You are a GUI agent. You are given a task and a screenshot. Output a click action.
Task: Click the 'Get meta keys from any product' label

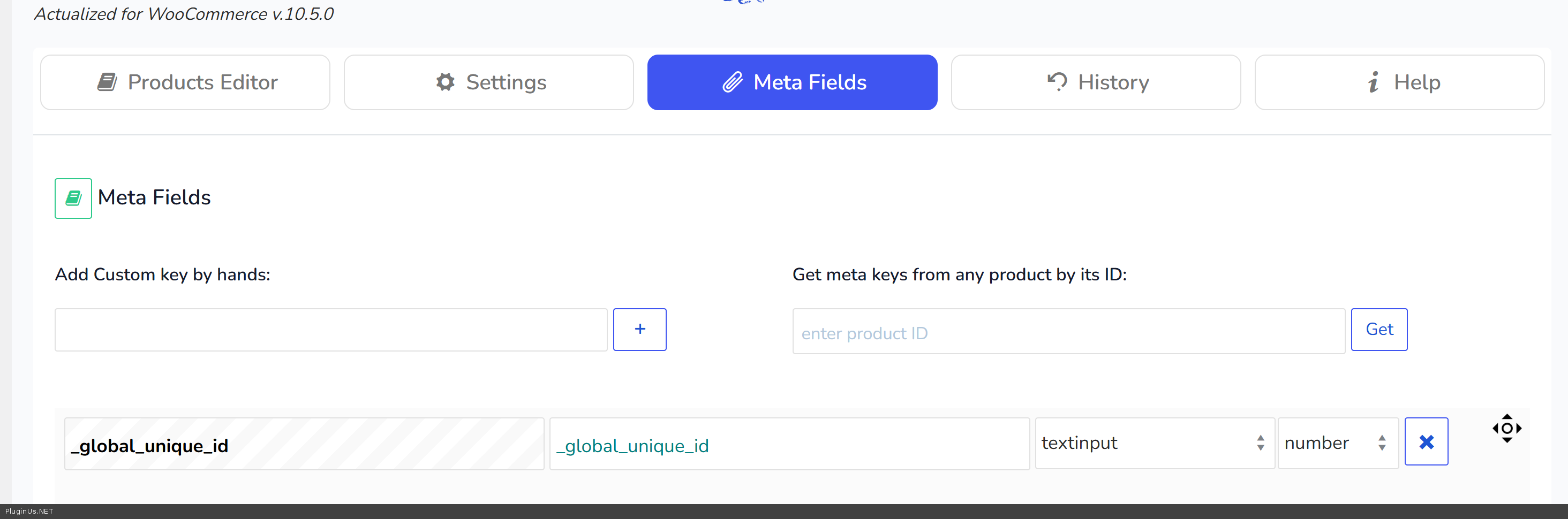point(959,274)
